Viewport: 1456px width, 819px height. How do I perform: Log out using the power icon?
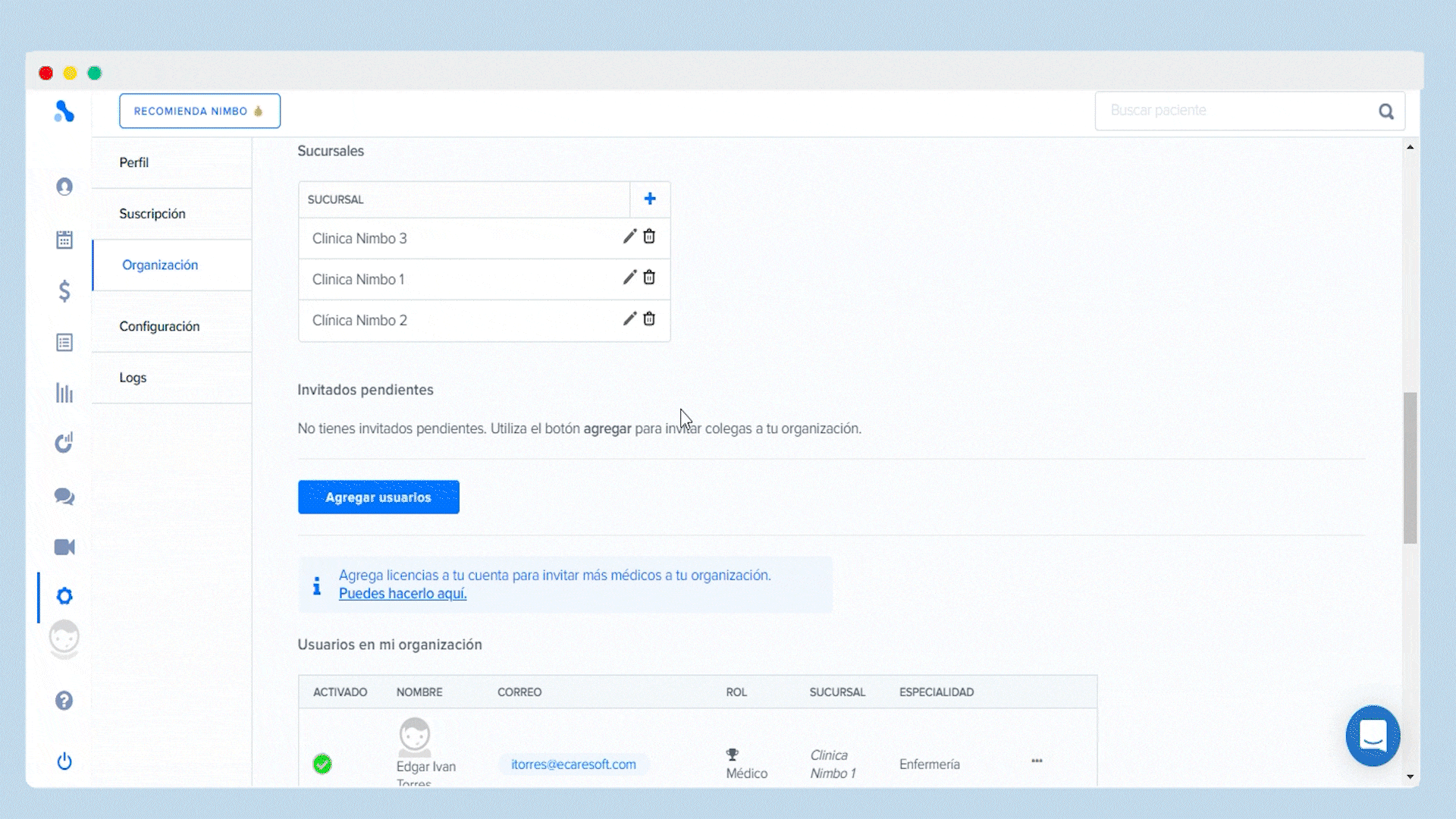(x=64, y=761)
